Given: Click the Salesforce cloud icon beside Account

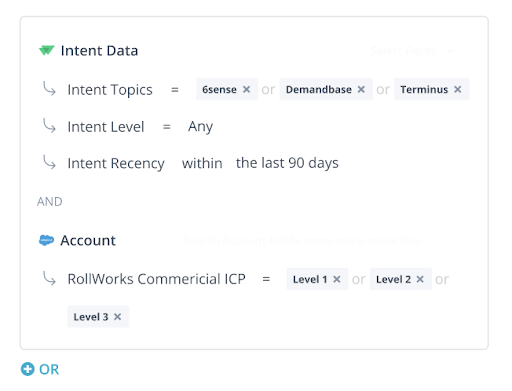Looking at the screenshot, I should pos(46,240).
